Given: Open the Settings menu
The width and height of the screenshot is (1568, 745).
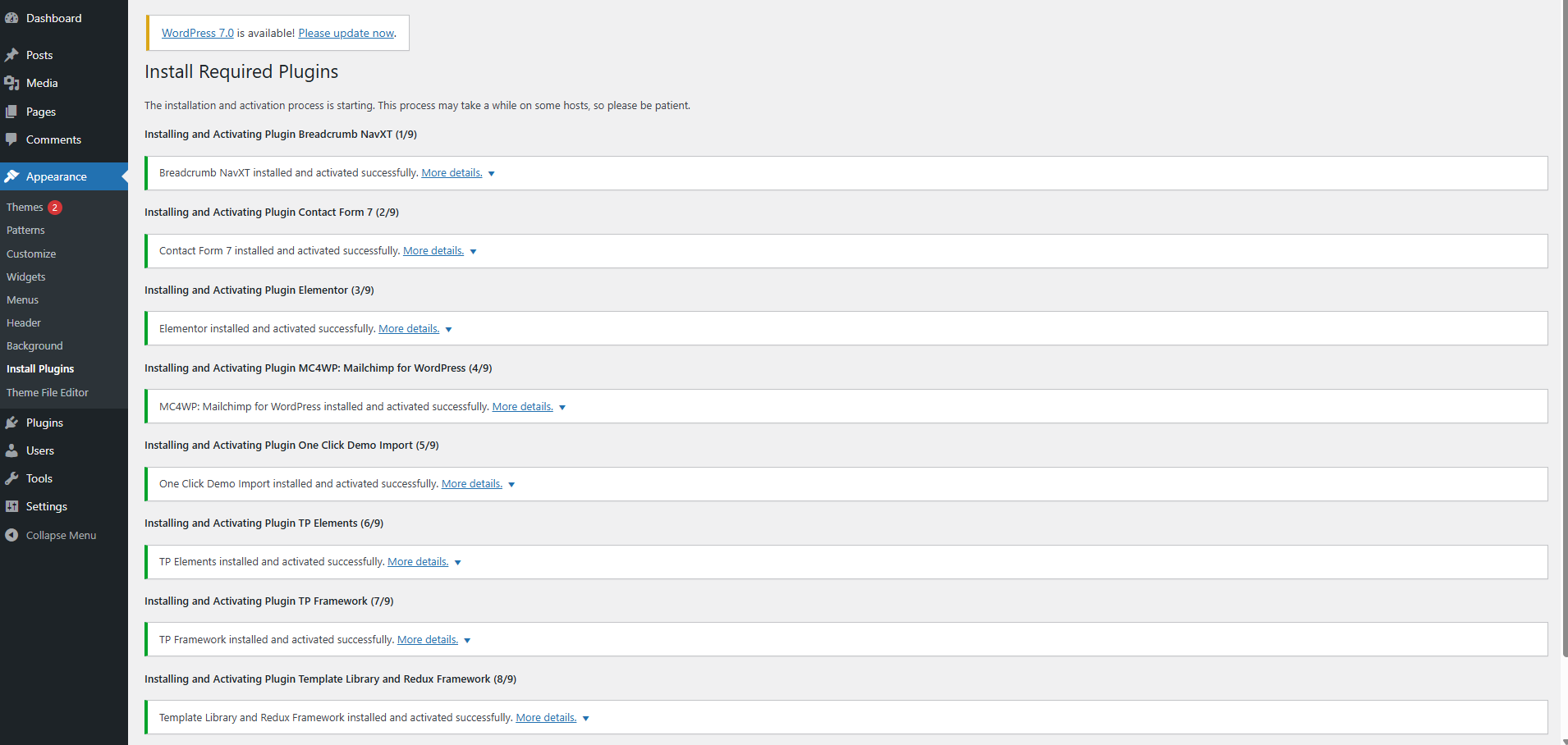Looking at the screenshot, I should [x=64, y=506].
